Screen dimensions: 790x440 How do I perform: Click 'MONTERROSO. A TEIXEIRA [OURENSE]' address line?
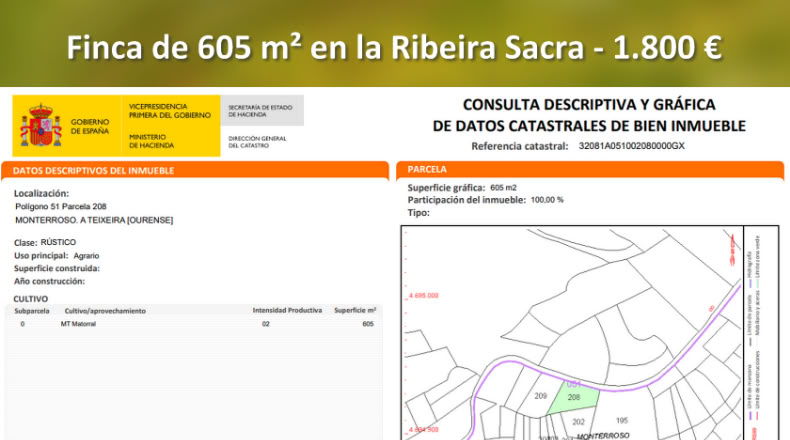point(94,220)
